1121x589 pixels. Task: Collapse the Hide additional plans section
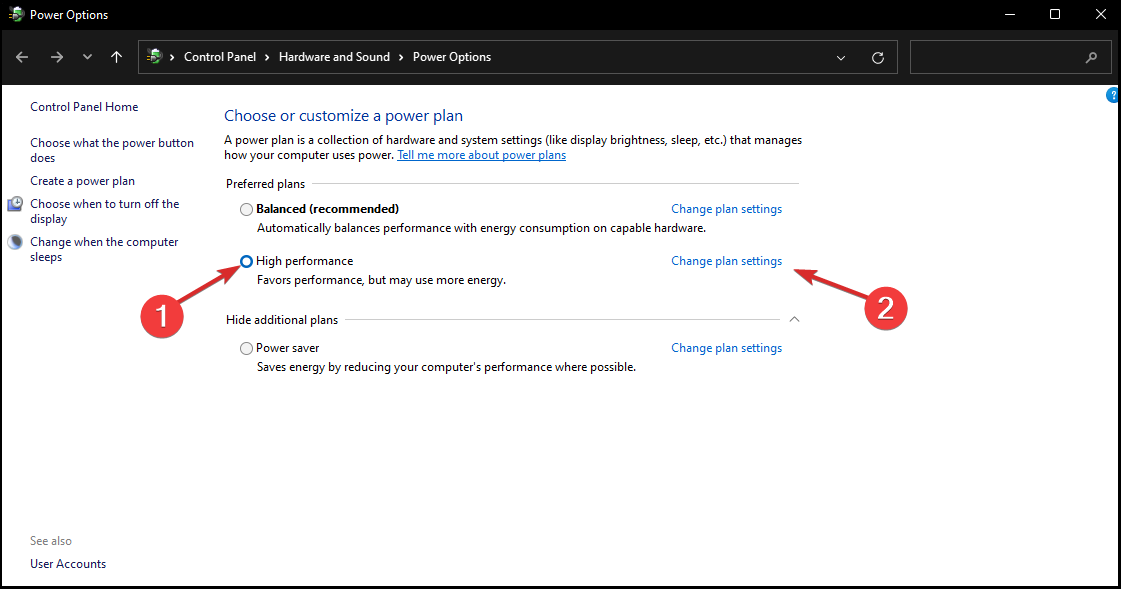(x=795, y=320)
